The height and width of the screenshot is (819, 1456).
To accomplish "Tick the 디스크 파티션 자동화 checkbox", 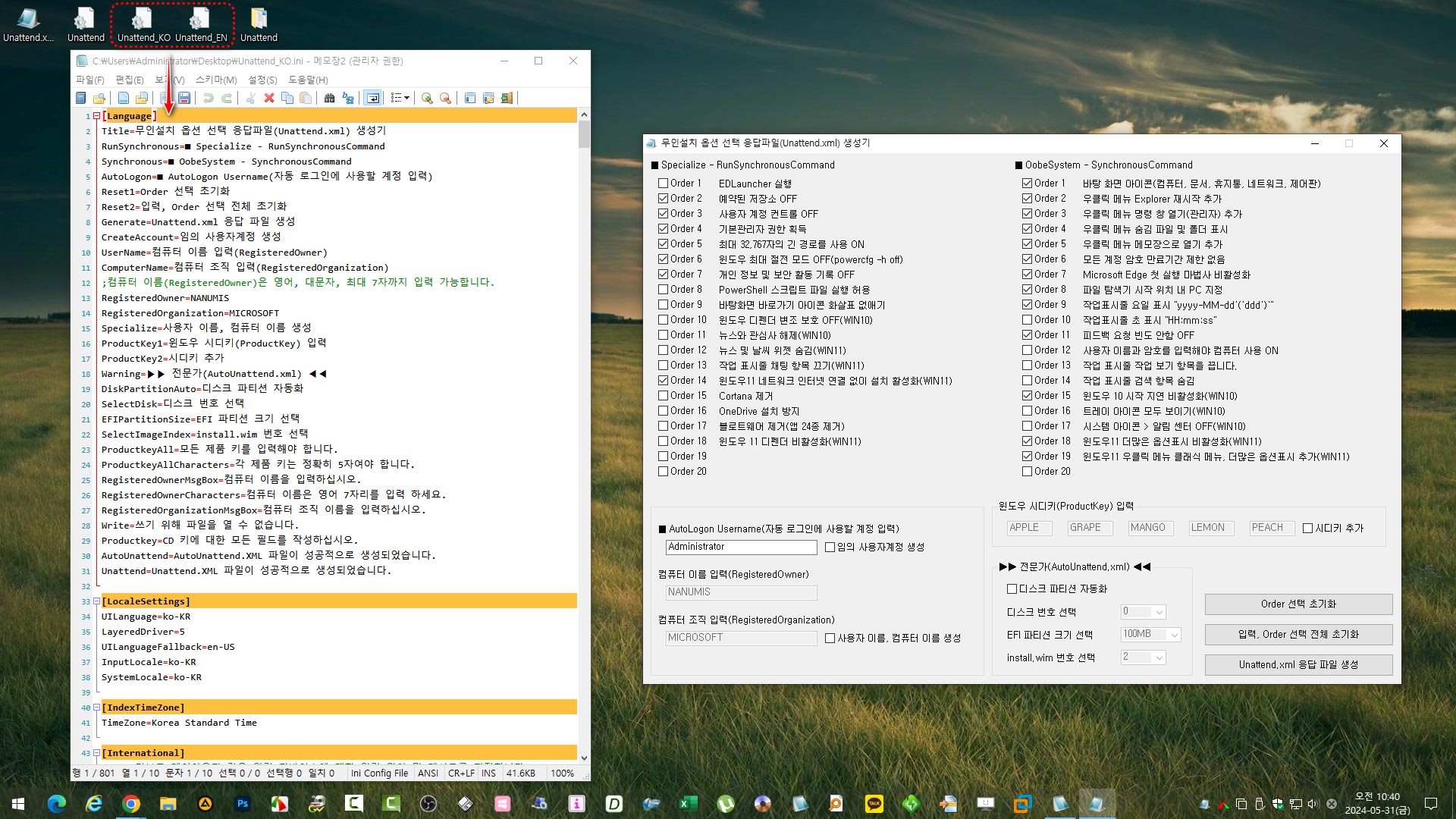I will [1012, 588].
